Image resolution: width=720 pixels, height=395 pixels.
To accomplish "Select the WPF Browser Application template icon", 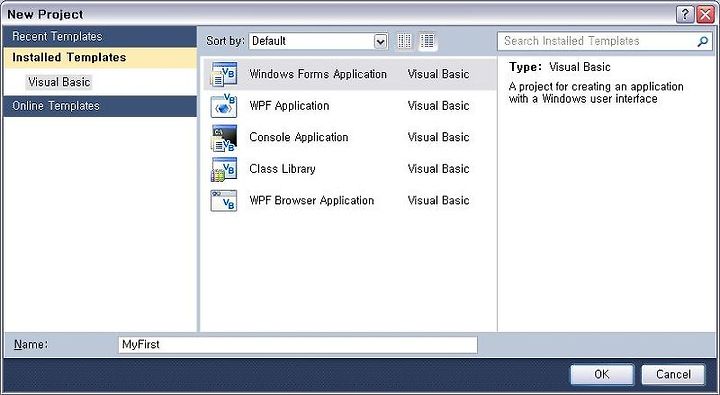I will click(224, 201).
